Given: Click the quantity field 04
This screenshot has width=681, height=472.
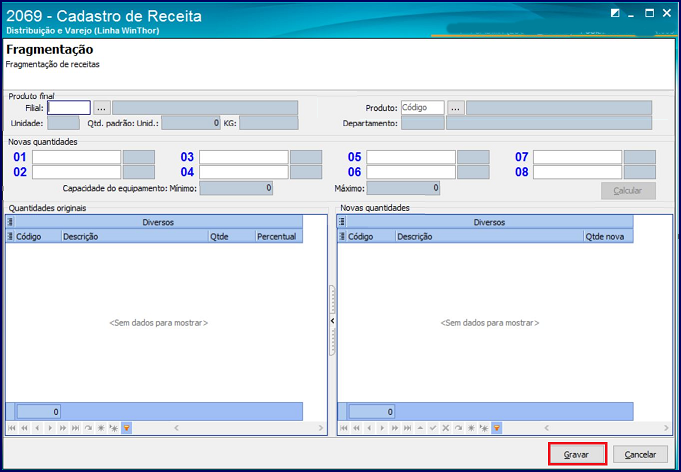Looking at the screenshot, I should click(x=244, y=172).
